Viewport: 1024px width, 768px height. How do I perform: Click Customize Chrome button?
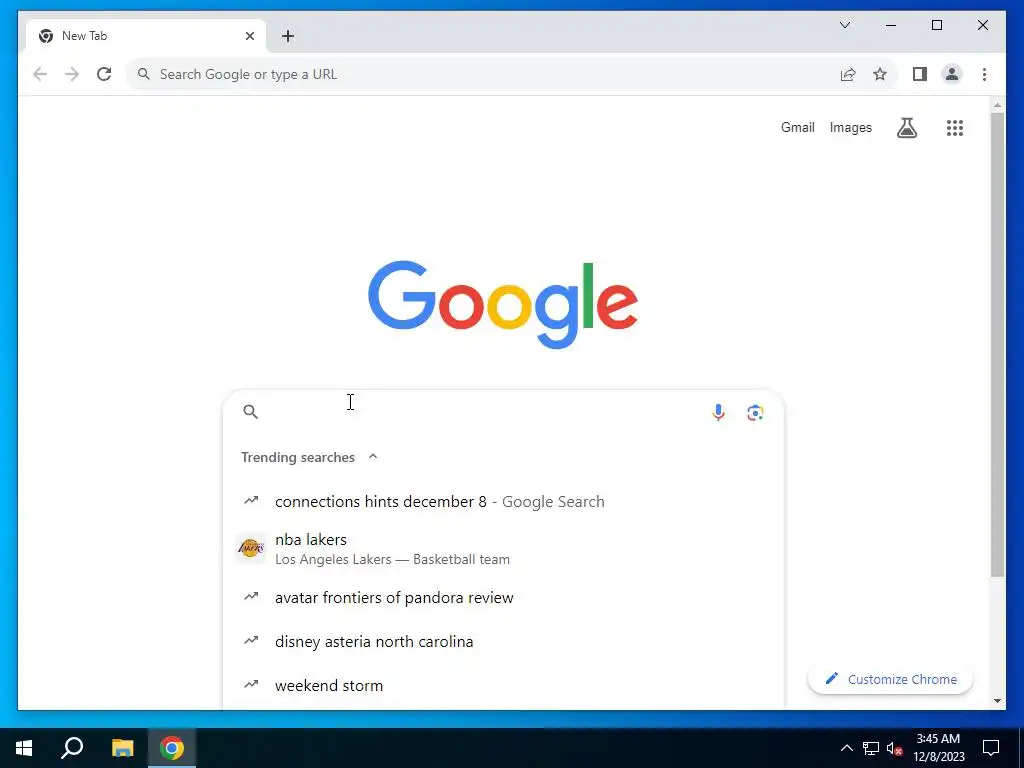tap(890, 679)
